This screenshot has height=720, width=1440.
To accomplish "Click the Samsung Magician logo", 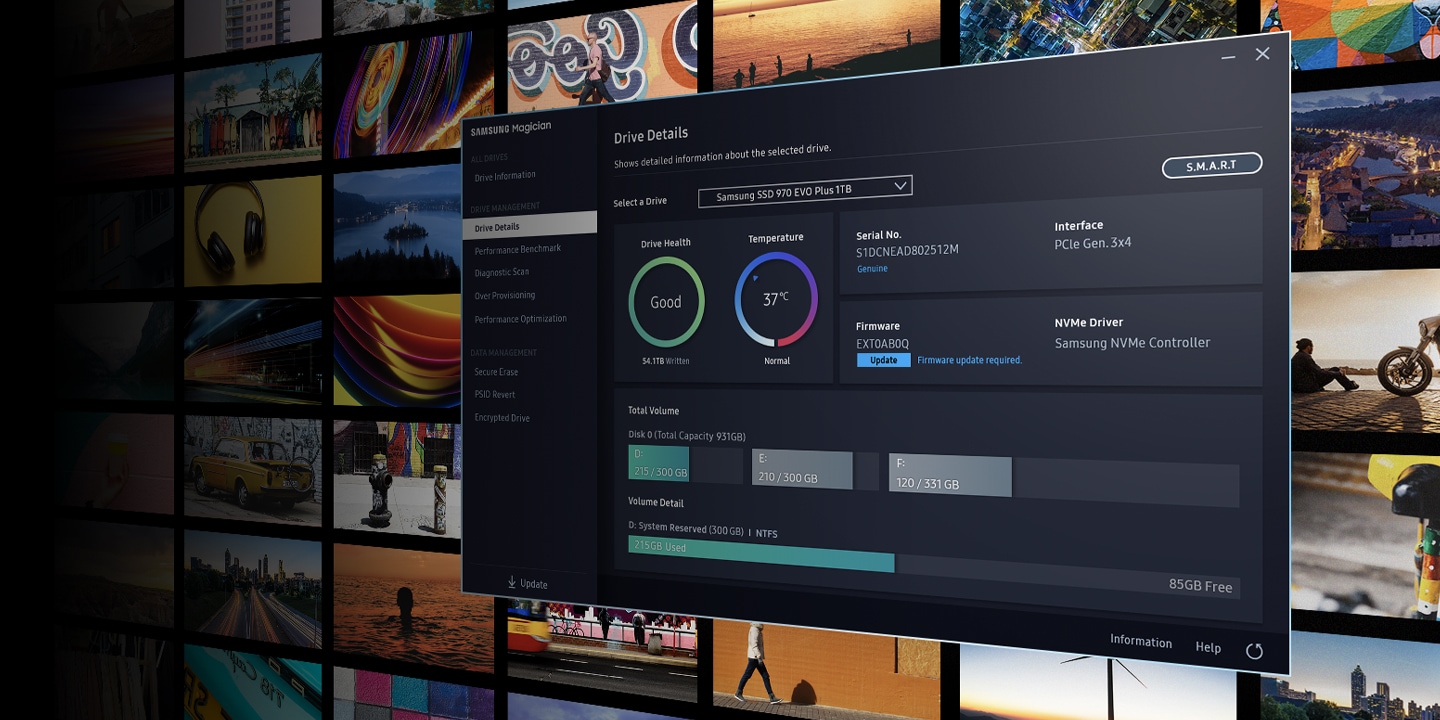I will click(x=511, y=129).
